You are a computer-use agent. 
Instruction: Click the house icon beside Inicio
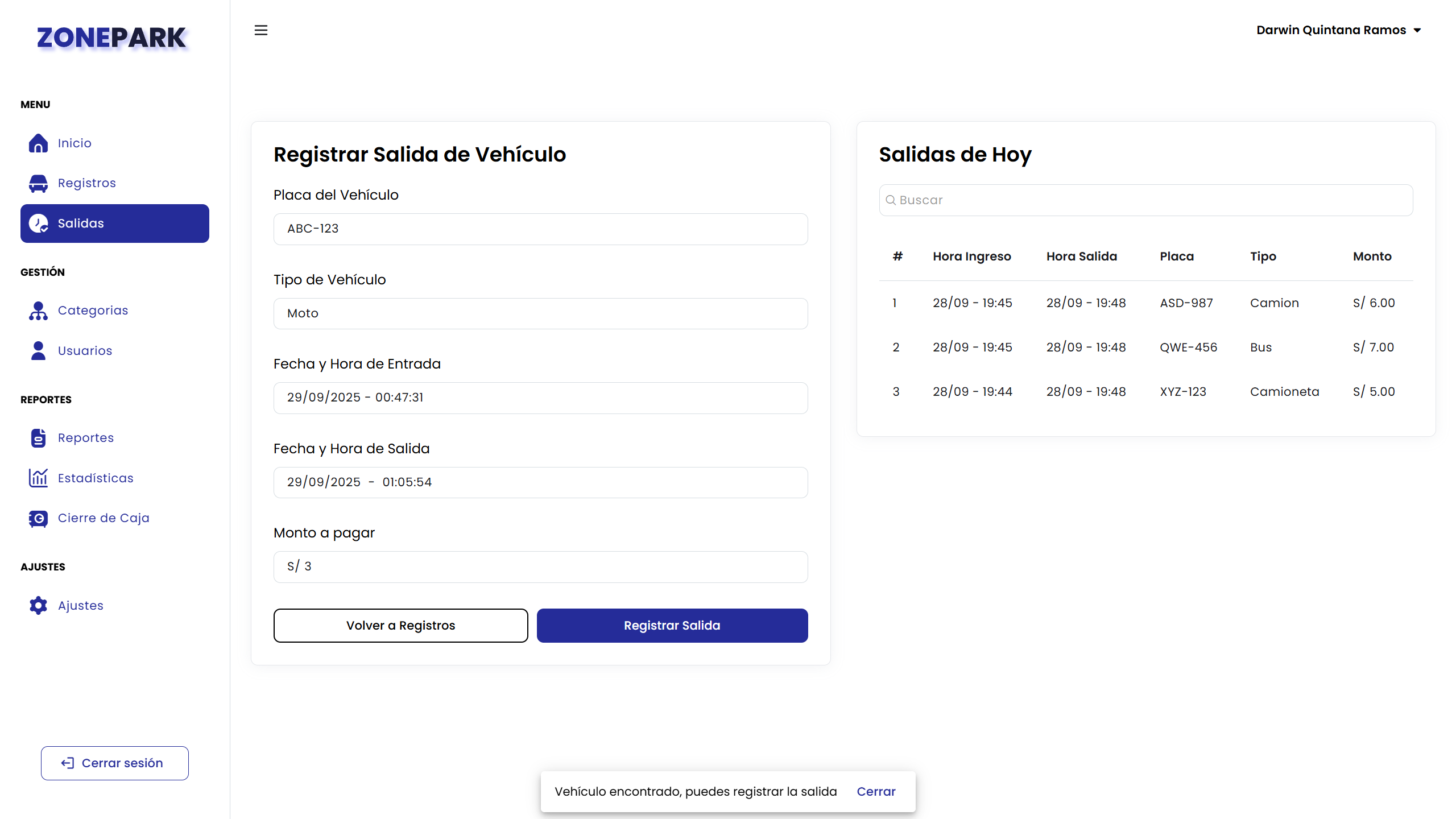click(38, 143)
